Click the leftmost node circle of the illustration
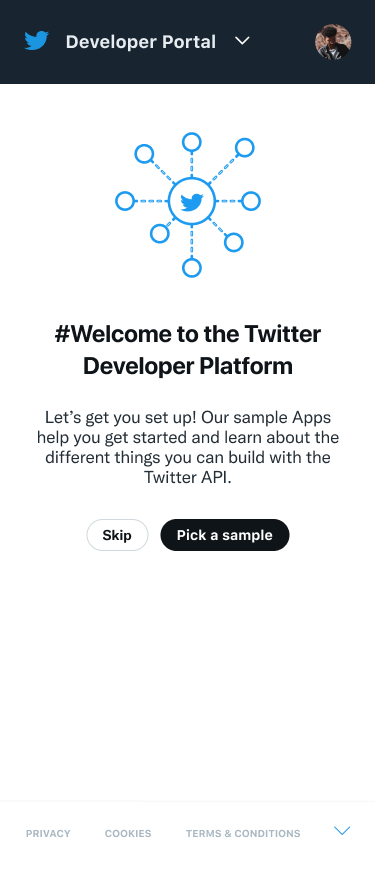The width and height of the screenshot is (375, 871). (125, 201)
